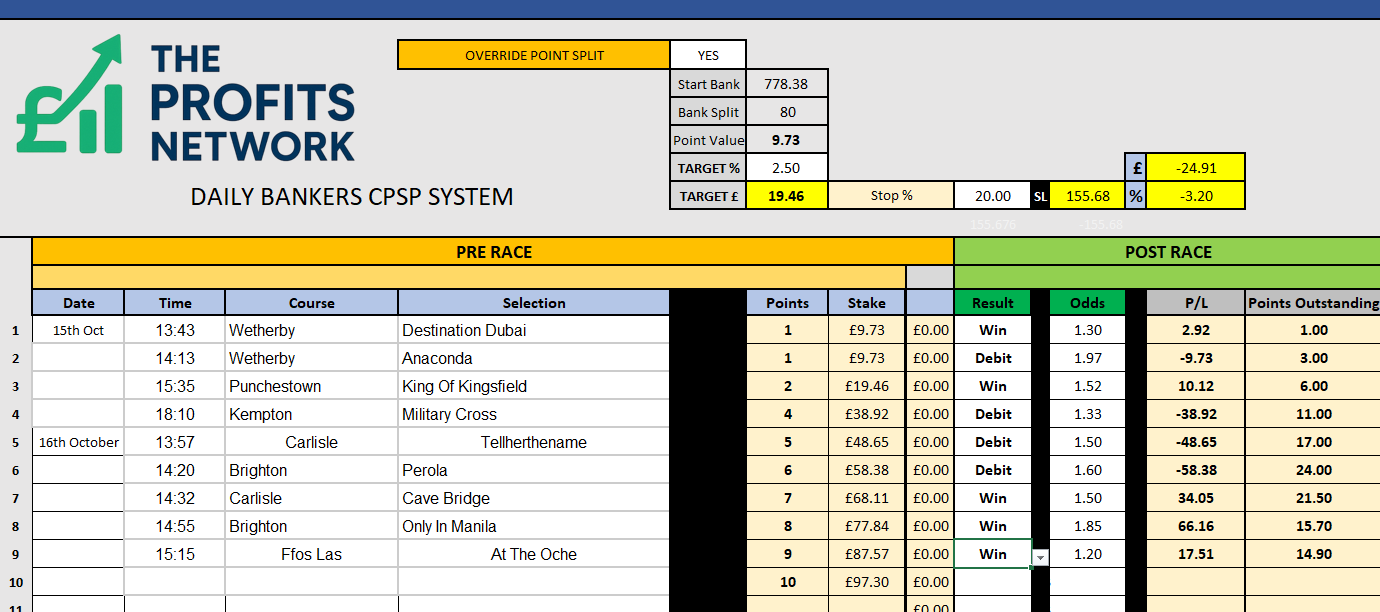Click the £ loss cell showing -24.91
Screen dimensions: 1380x612
point(1195,168)
